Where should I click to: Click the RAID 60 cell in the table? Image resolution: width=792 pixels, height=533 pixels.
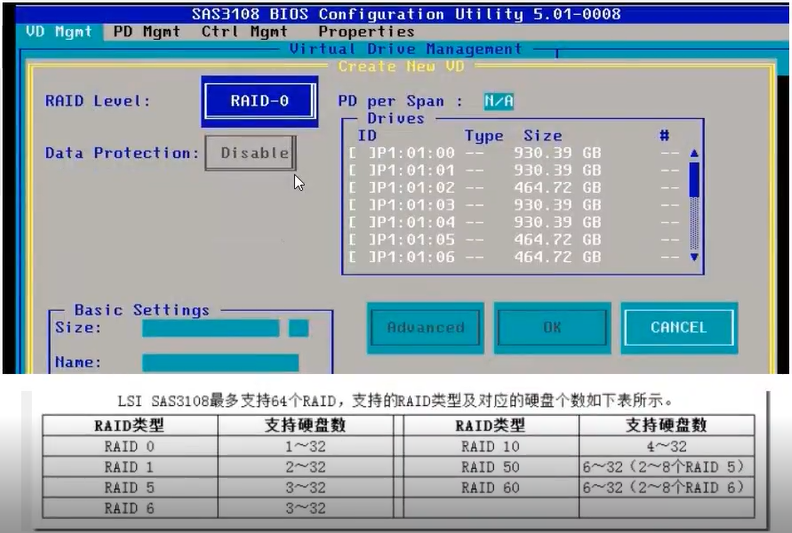[490, 488]
